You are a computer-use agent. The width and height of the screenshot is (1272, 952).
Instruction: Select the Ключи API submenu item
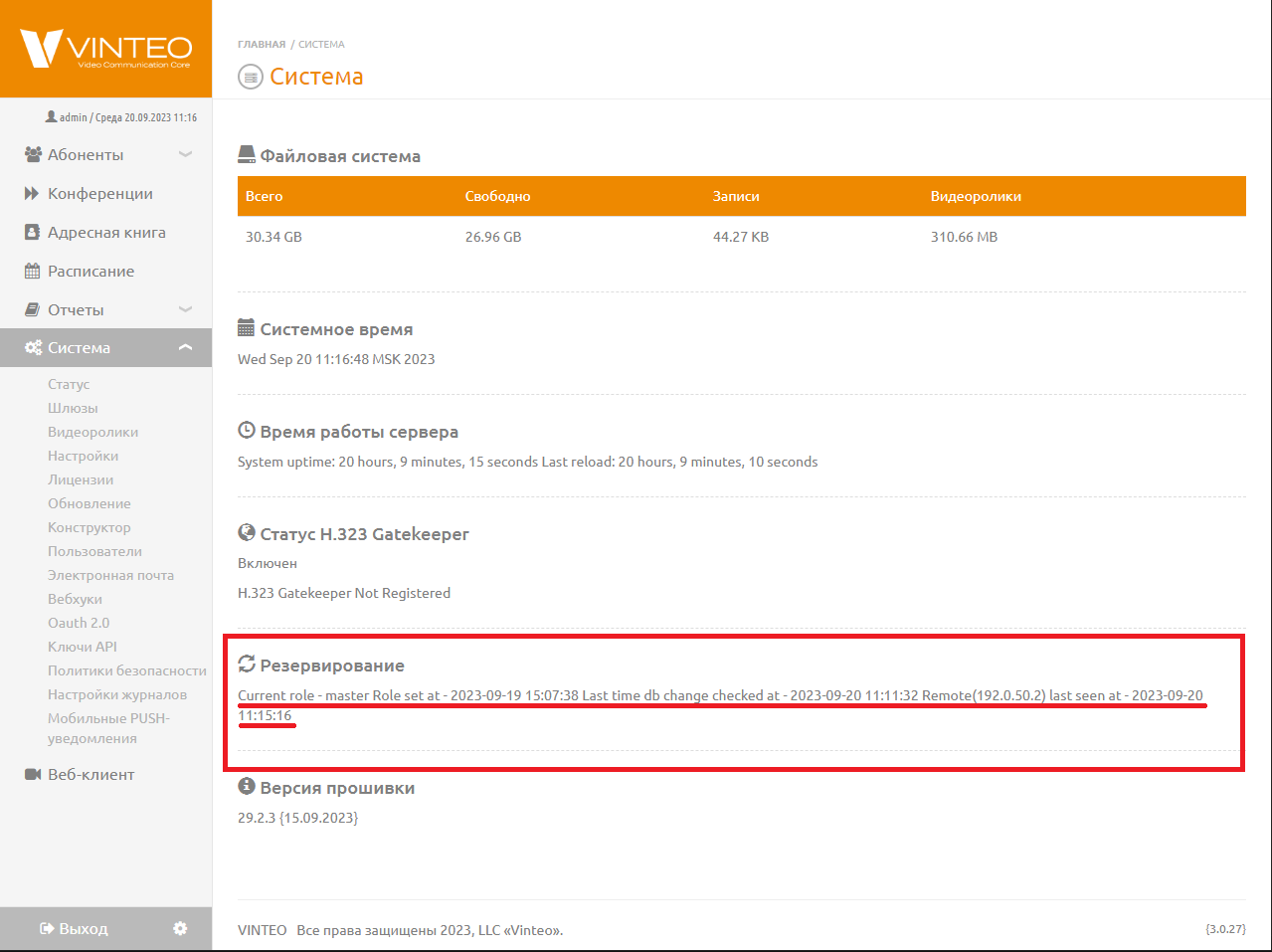(83, 647)
